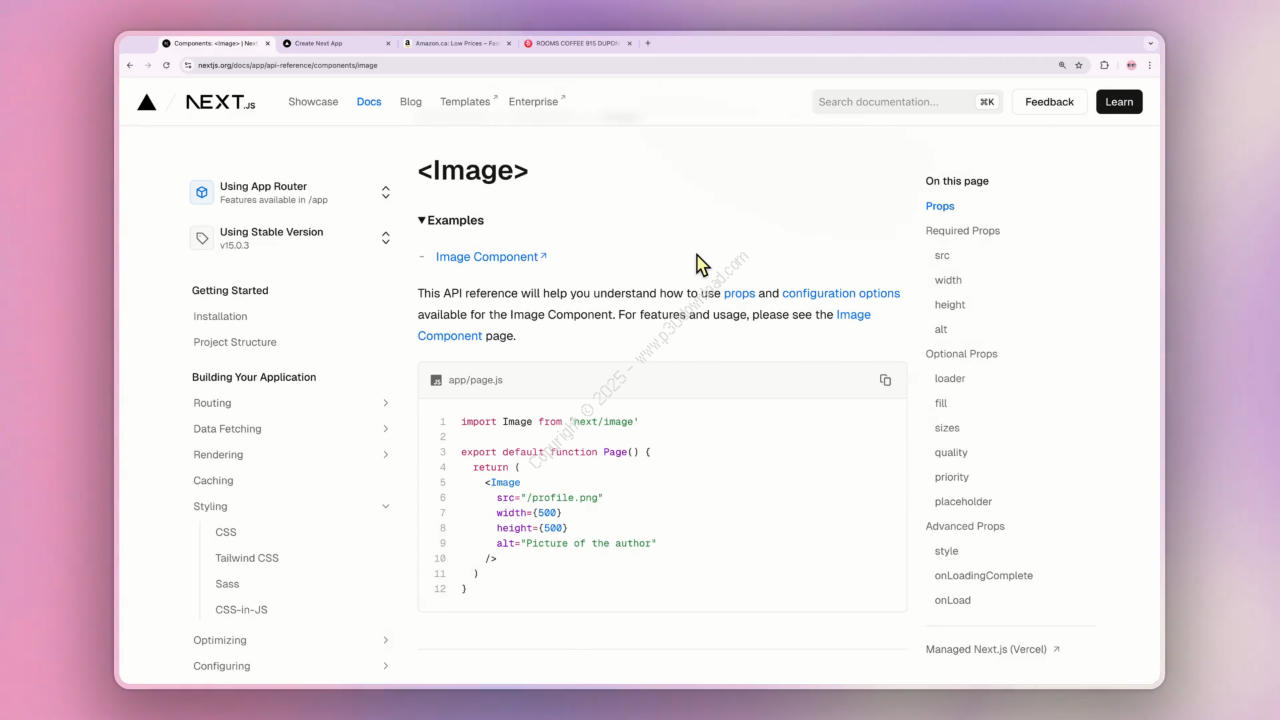The width and height of the screenshot is (1280, 720).
Task: Jump to Advanced Props section
Action: 965,526
